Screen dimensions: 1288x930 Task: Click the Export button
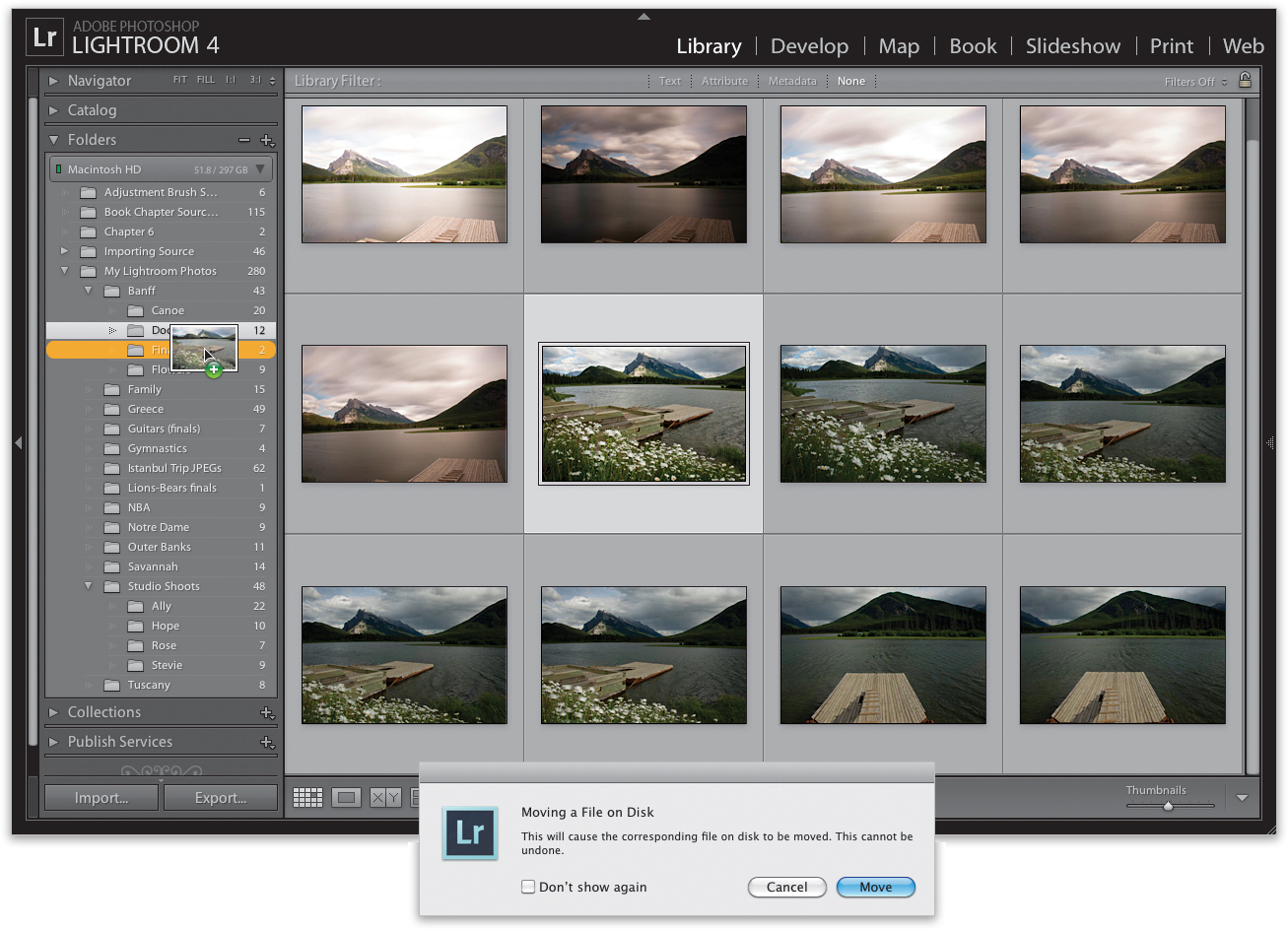point(221,798)
